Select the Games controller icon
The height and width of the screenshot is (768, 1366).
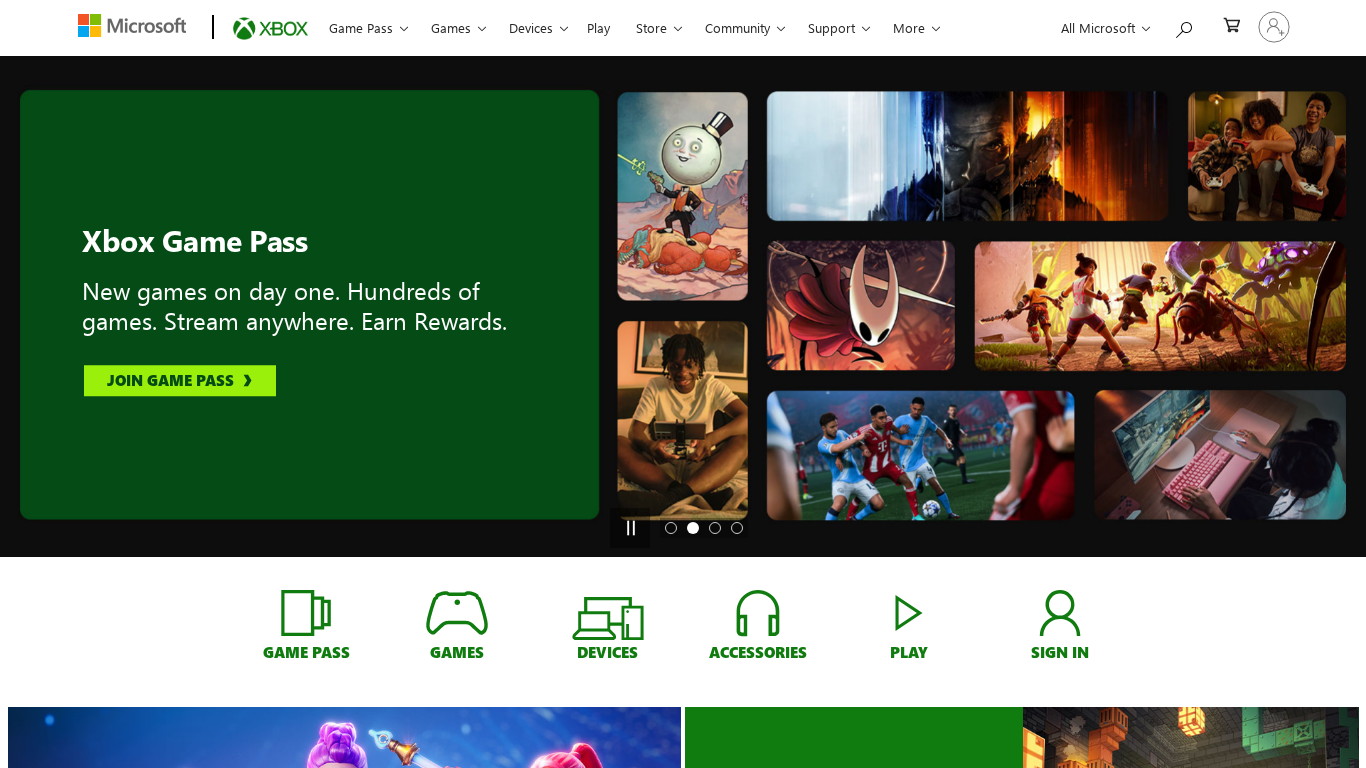(457, 613)
